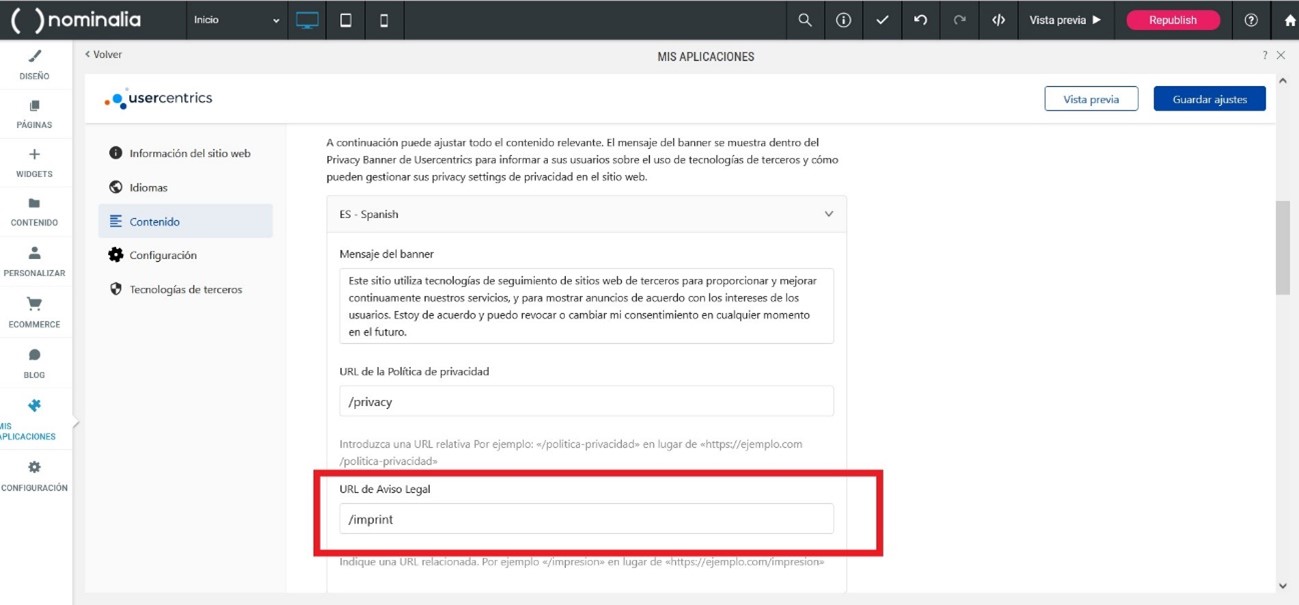
Task: Open Diseño in left sidebar
Action: click(x=34, y=64)
